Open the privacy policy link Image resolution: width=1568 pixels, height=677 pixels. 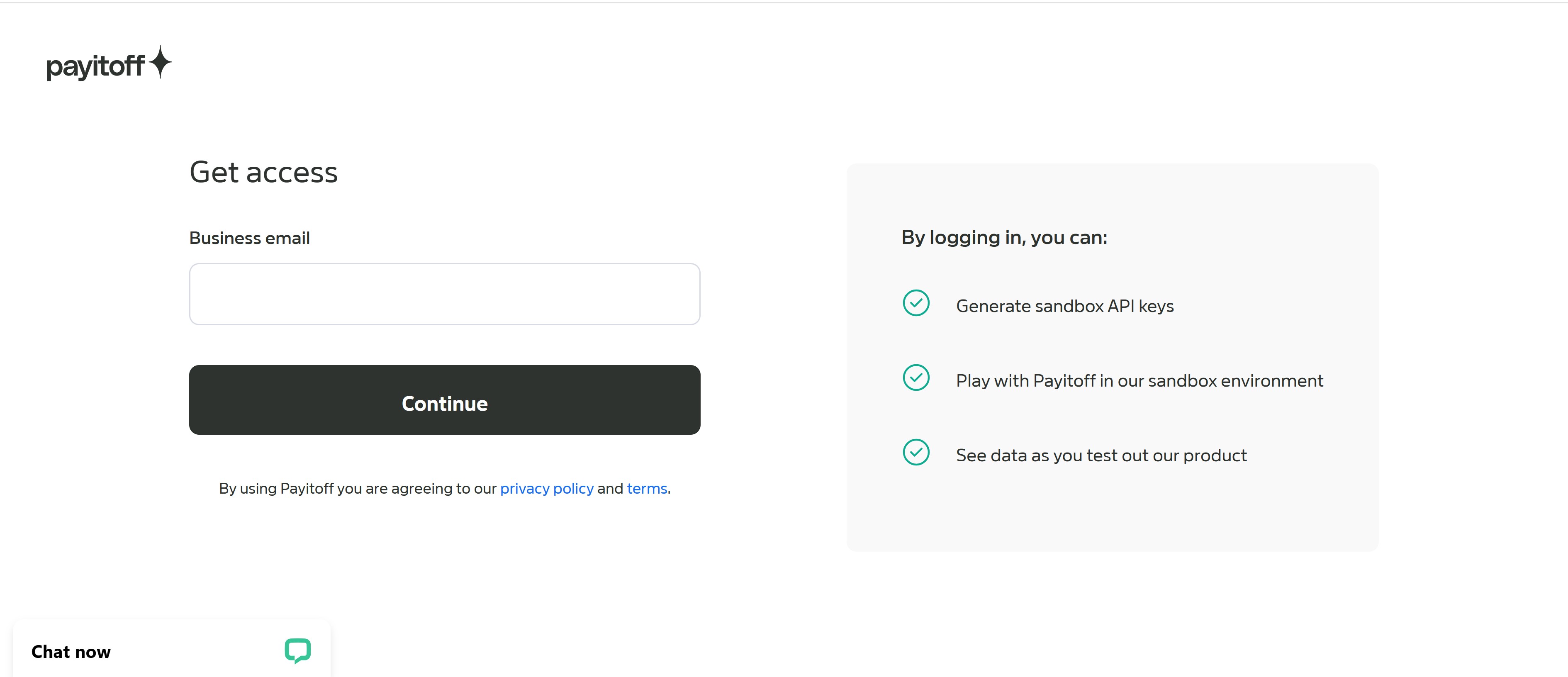pos(546,489)
